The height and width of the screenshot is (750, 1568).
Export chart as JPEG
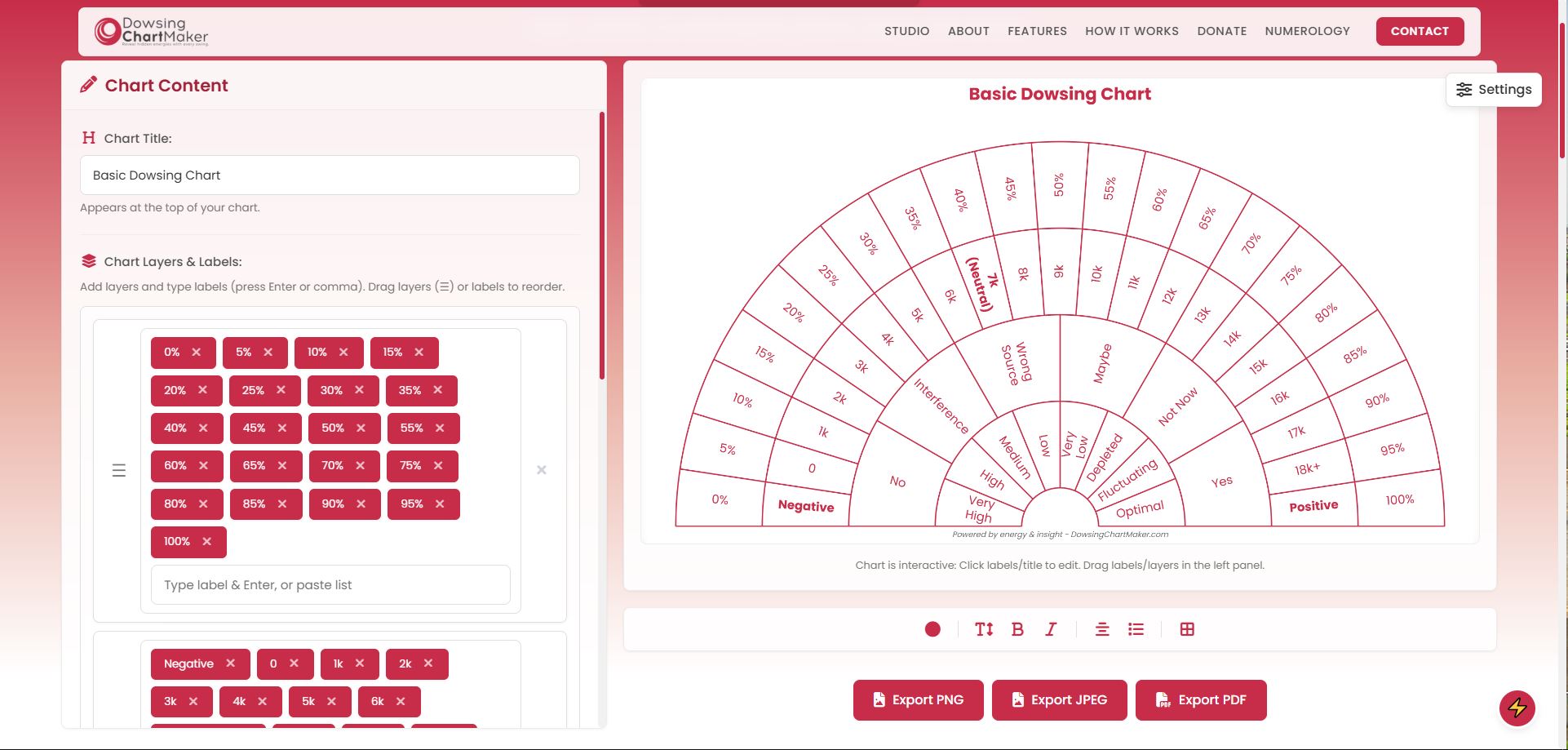(1060, 700)
